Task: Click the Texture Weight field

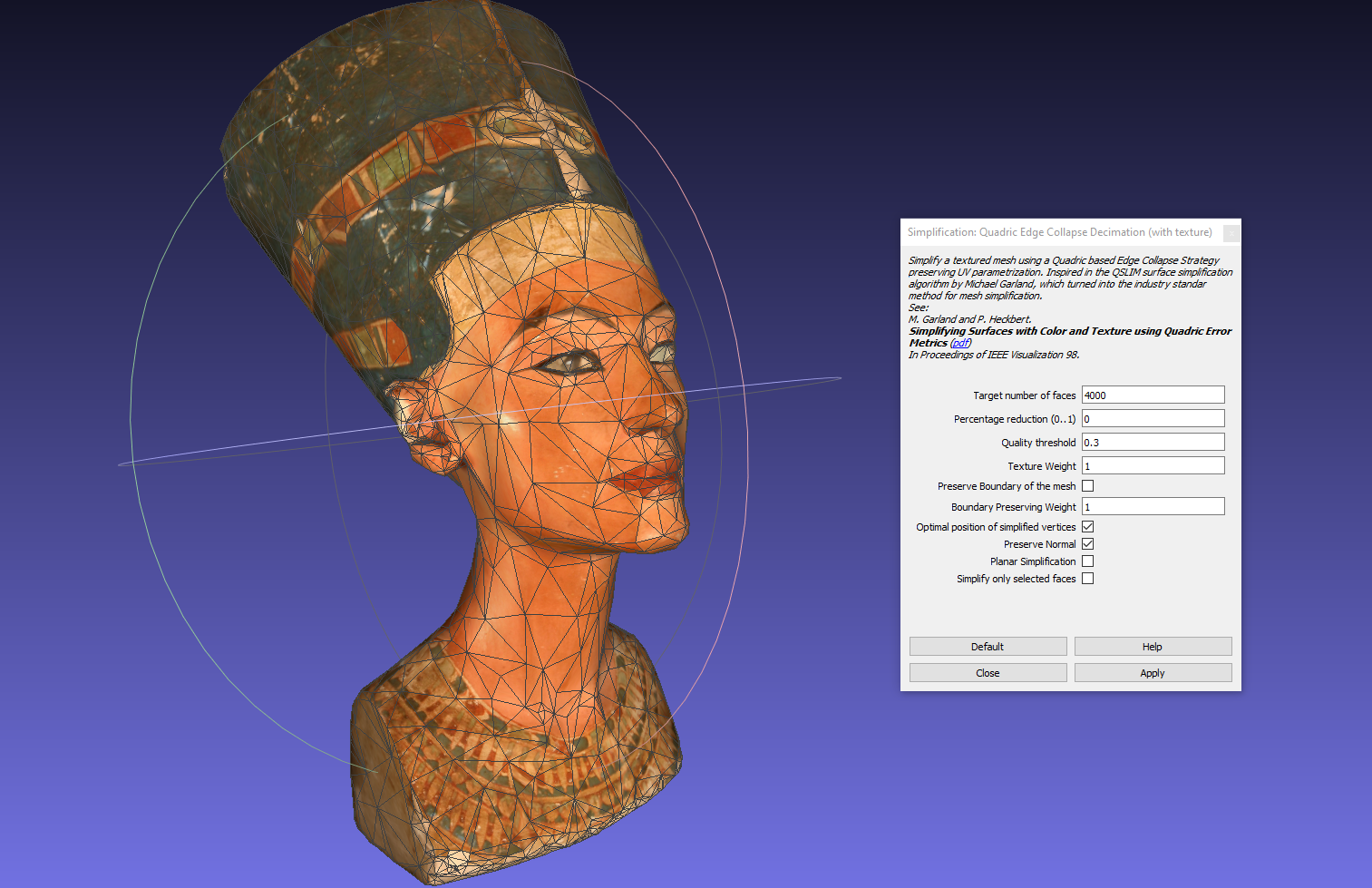Action: [x=1153, y=465]
